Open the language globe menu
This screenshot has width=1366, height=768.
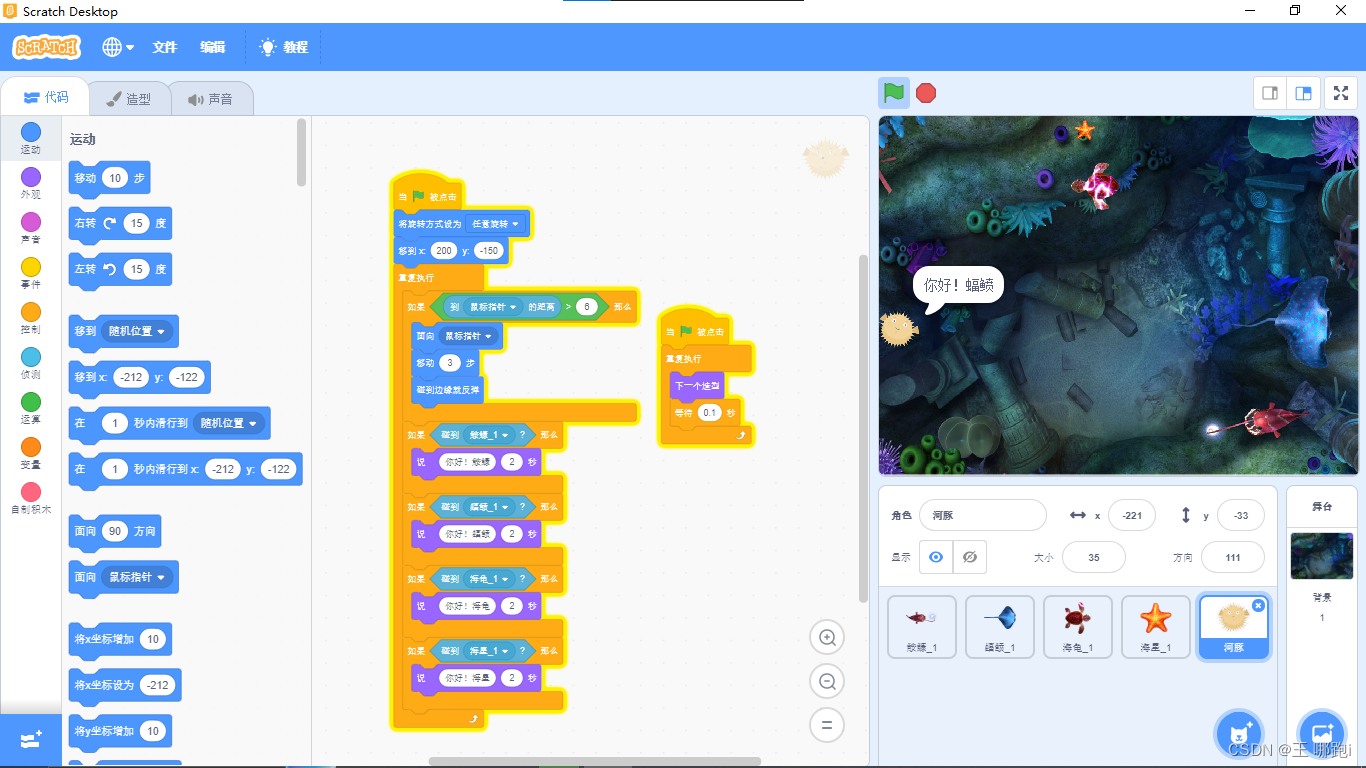point(118,47)
